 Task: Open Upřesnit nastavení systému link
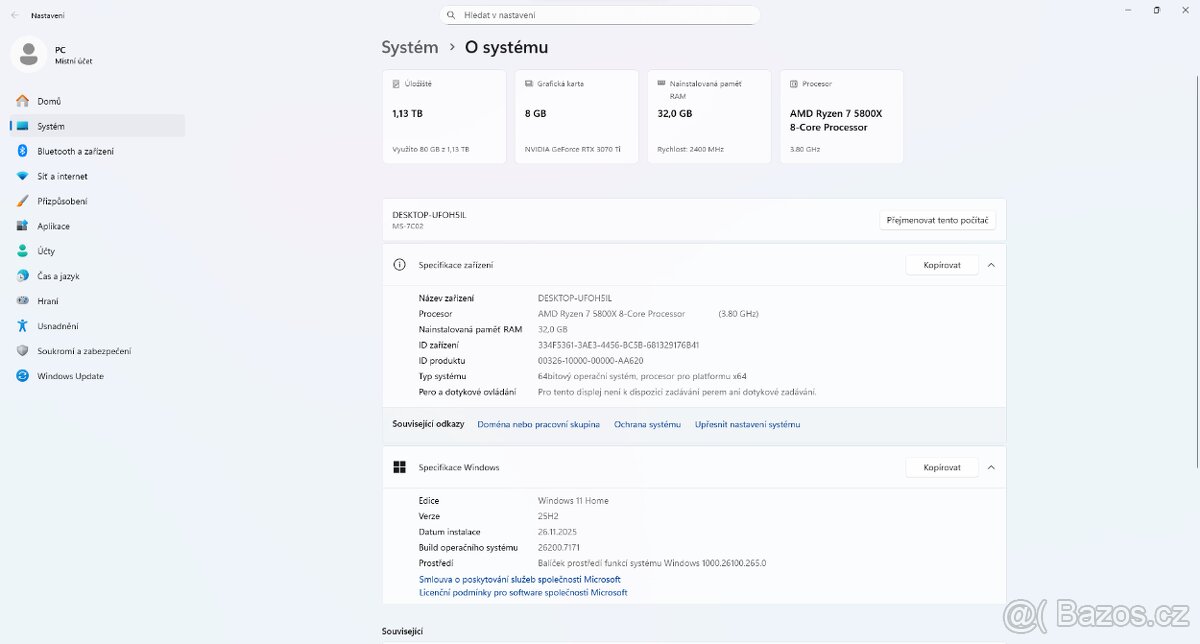(747, 424)
